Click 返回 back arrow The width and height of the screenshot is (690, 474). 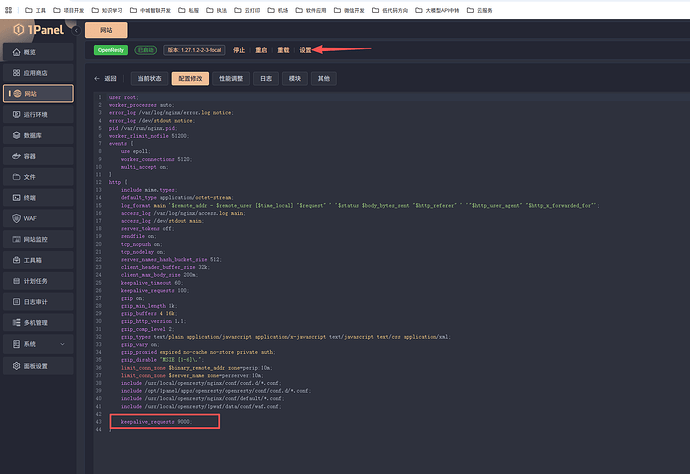click(105, 78)
